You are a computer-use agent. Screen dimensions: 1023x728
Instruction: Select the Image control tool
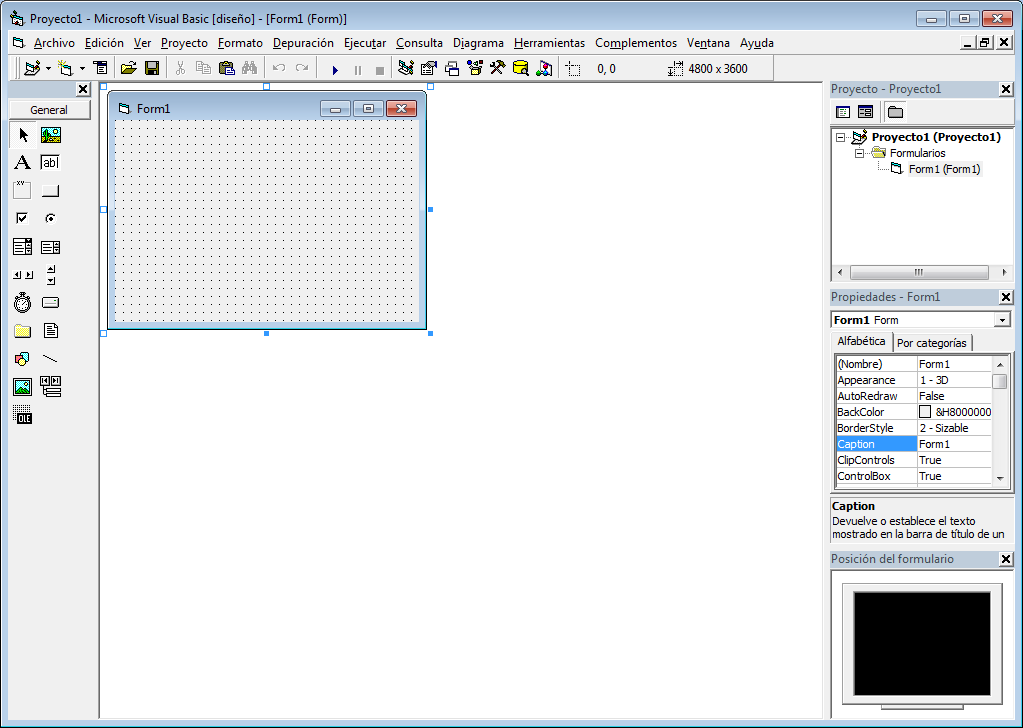point(23,387)
